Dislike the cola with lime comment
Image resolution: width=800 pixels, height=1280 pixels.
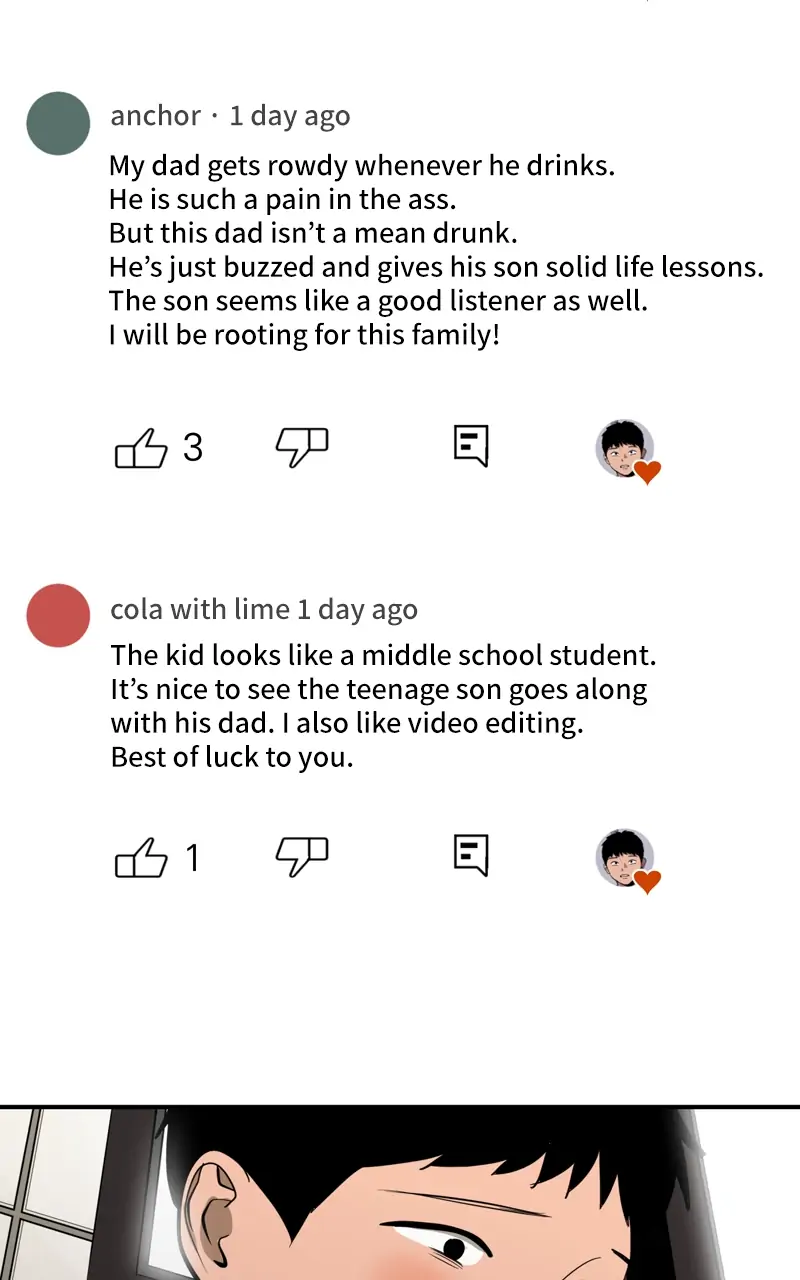[x=301, y=857]
